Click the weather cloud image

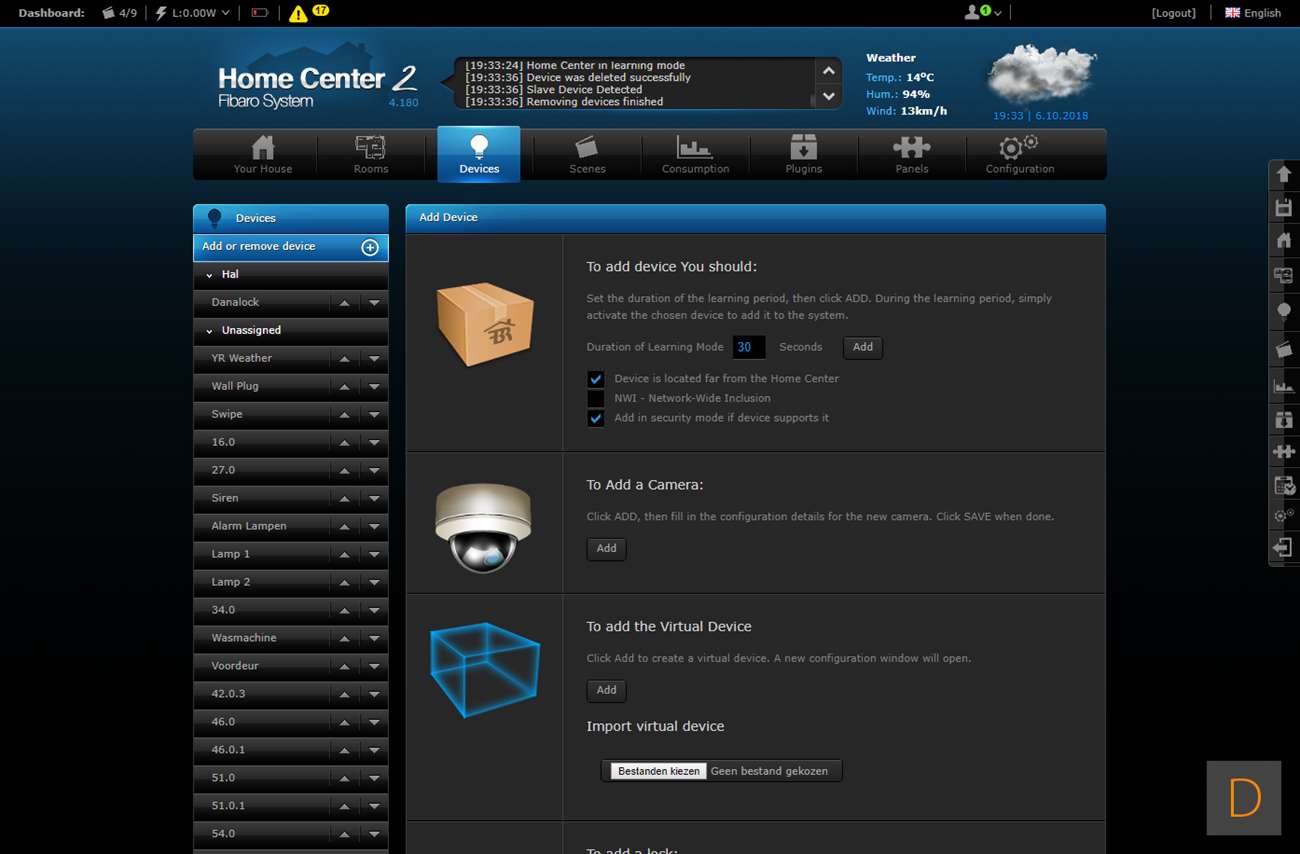pos(1041,75)
